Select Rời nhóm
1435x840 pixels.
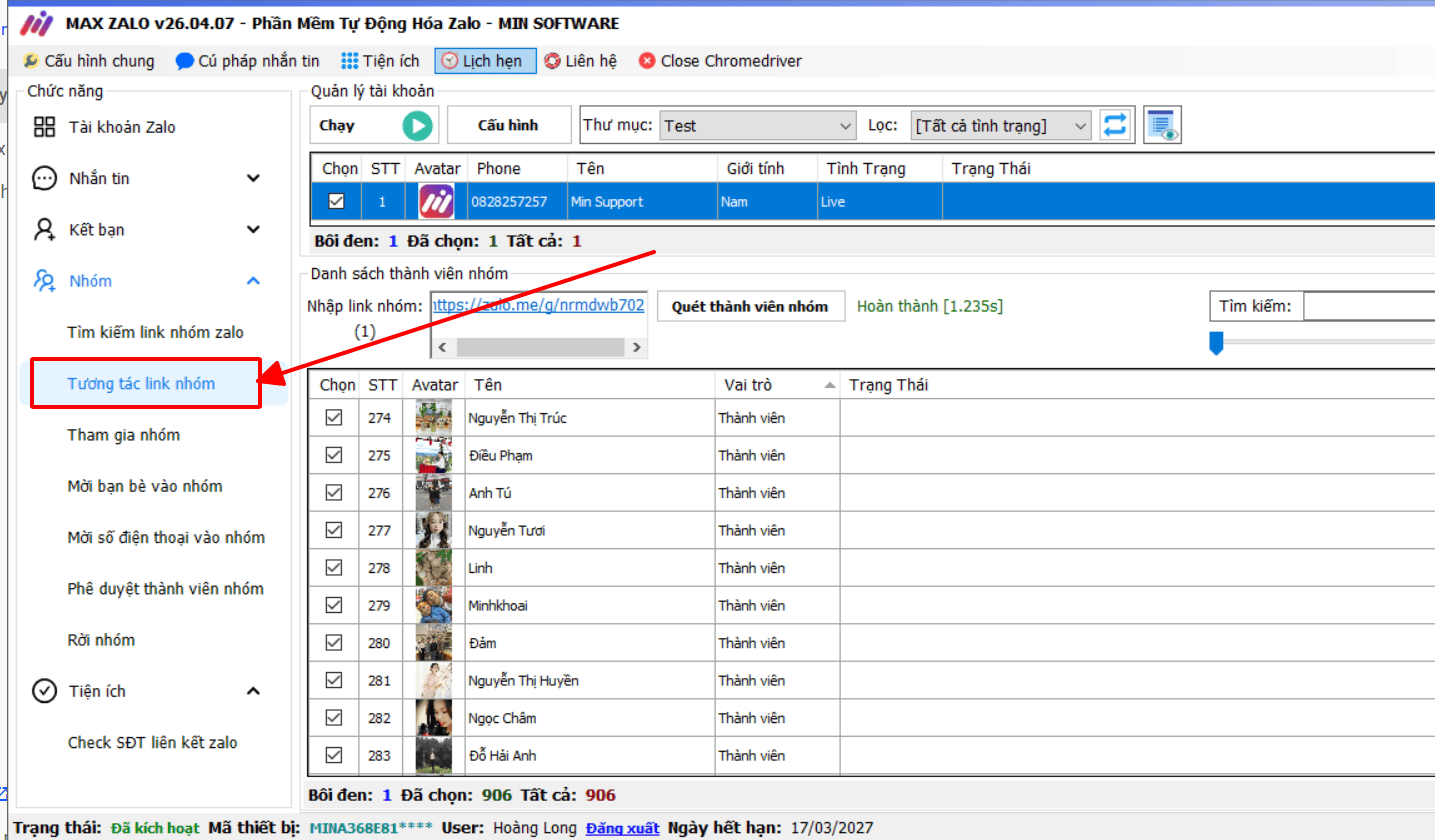click(101, 640)
